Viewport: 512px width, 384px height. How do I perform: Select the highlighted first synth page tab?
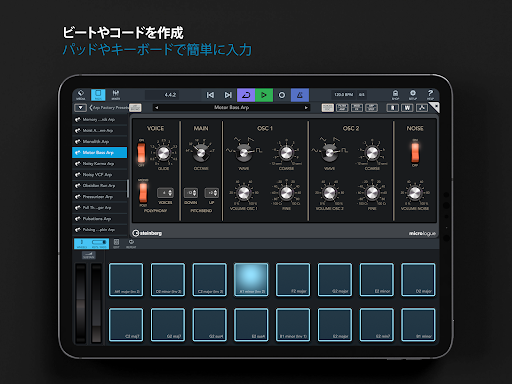(x=328, y=108)
